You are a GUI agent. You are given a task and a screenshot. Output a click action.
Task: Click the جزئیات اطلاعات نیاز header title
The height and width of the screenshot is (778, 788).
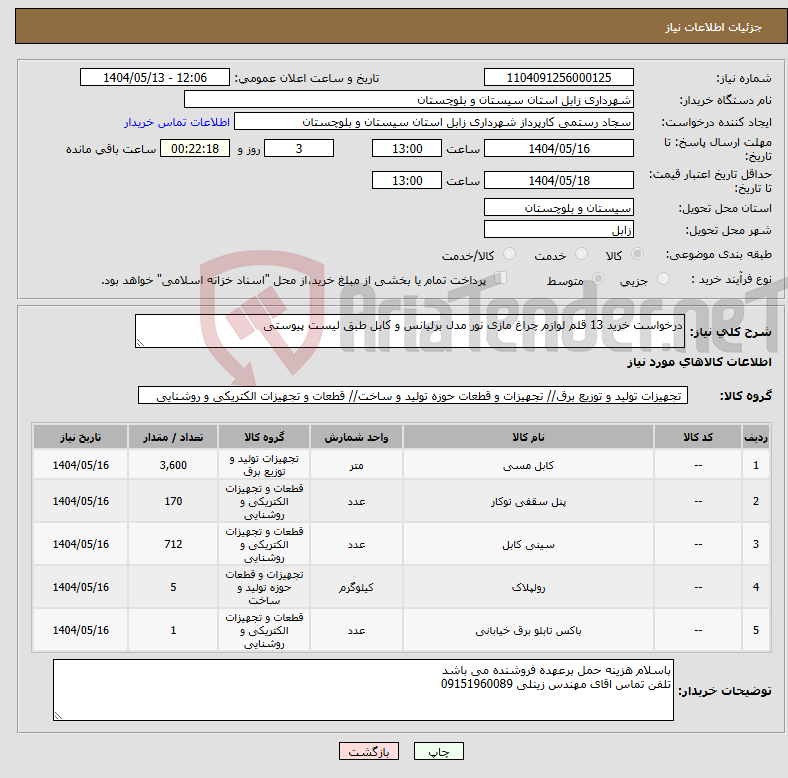click(x=714, y=27)
